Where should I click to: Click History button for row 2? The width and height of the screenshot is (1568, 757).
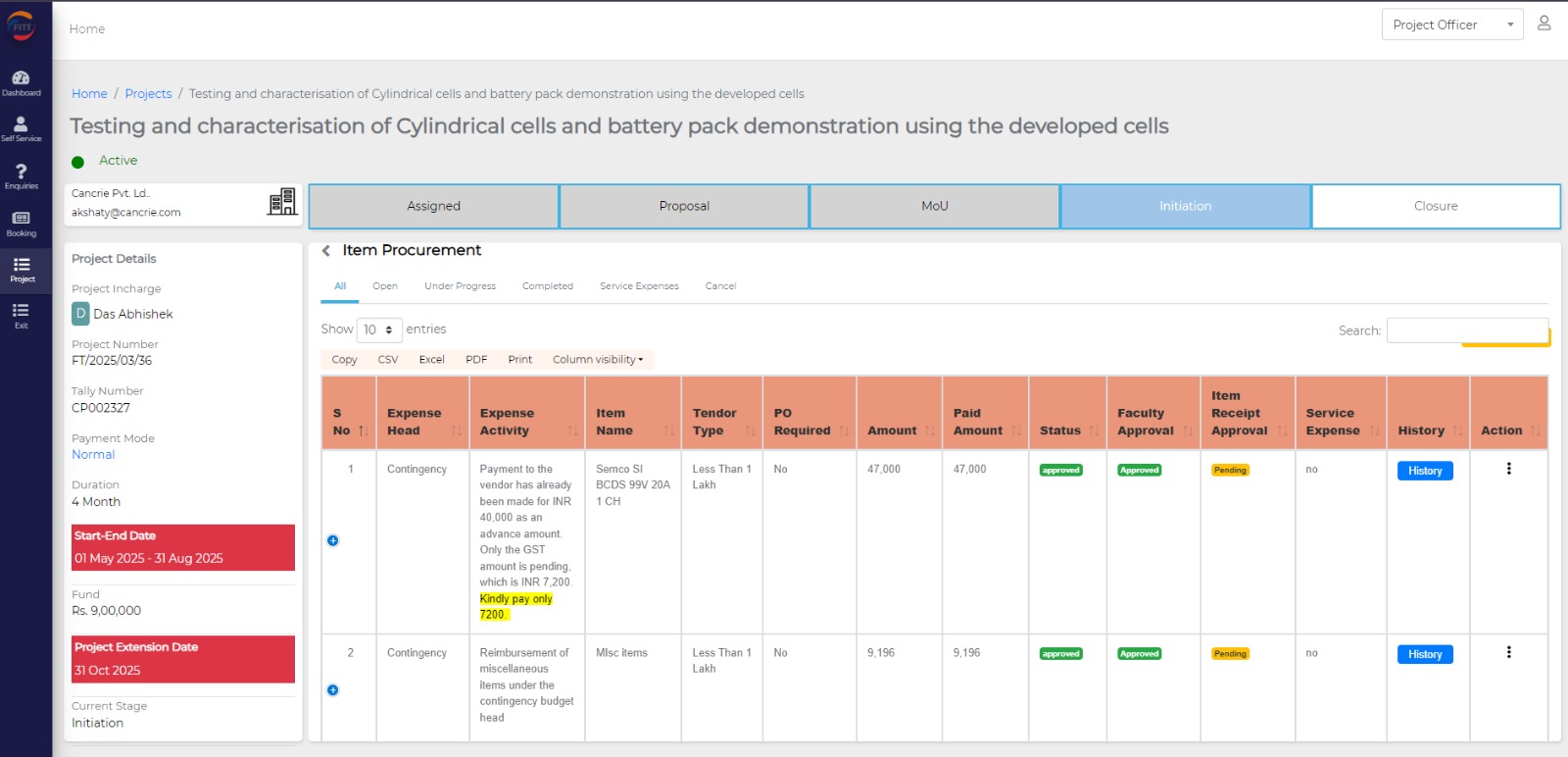point(1424,654)
